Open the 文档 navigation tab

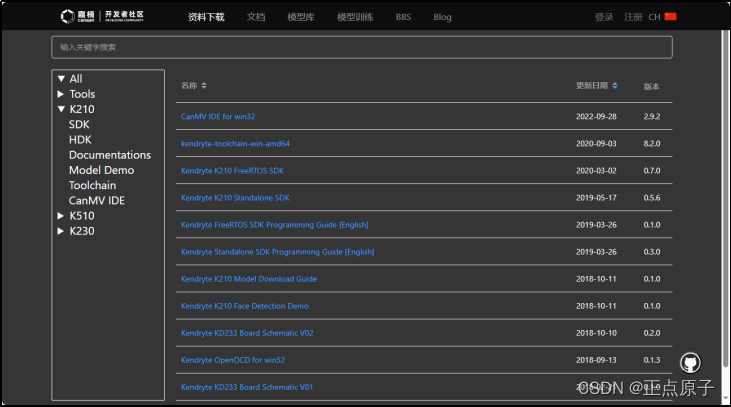click(x=256, y=17)
